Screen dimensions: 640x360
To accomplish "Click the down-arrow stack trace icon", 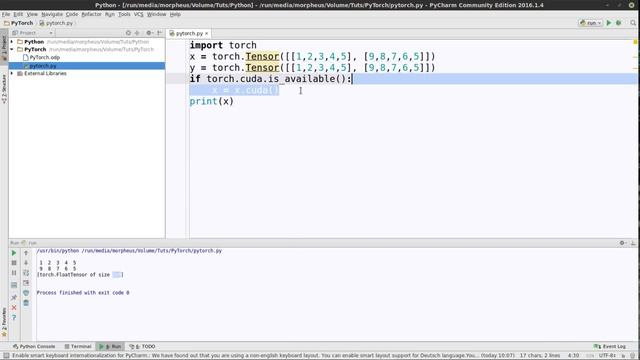I will click(x=26, y=263).
